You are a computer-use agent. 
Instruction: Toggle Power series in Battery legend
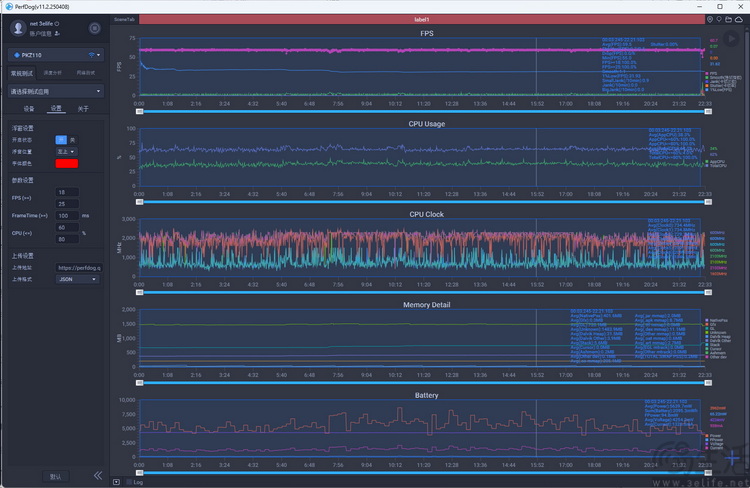tap(713, 436)
